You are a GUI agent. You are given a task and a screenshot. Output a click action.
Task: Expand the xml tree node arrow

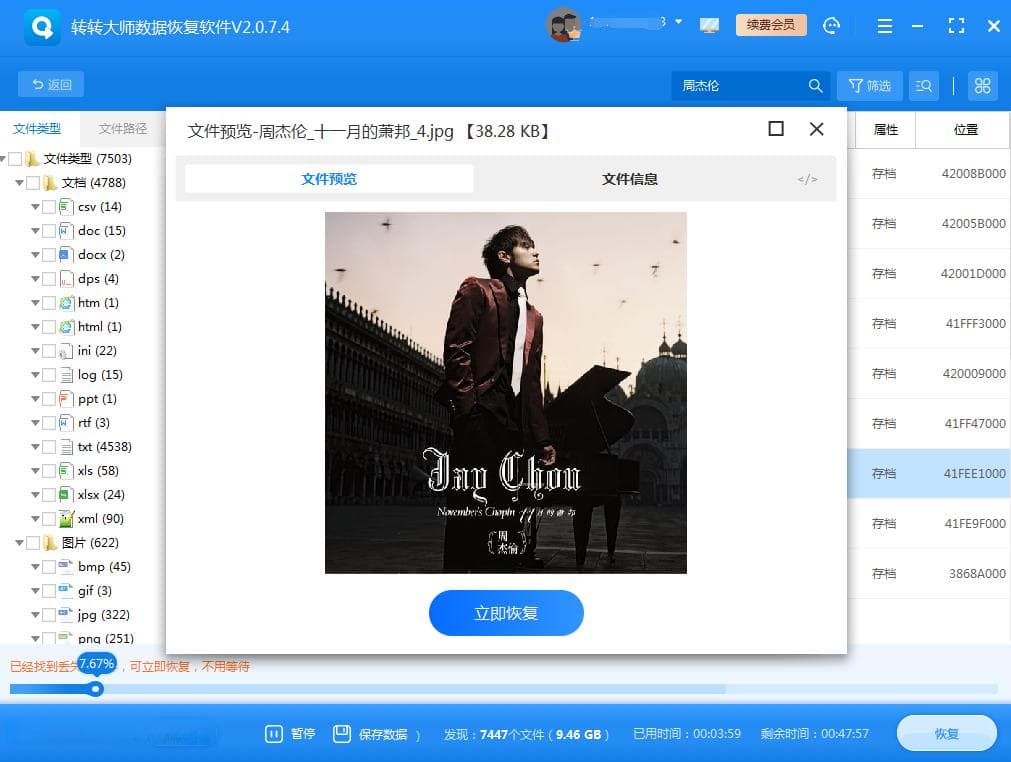pyautogui.click(x=35, y=519)
